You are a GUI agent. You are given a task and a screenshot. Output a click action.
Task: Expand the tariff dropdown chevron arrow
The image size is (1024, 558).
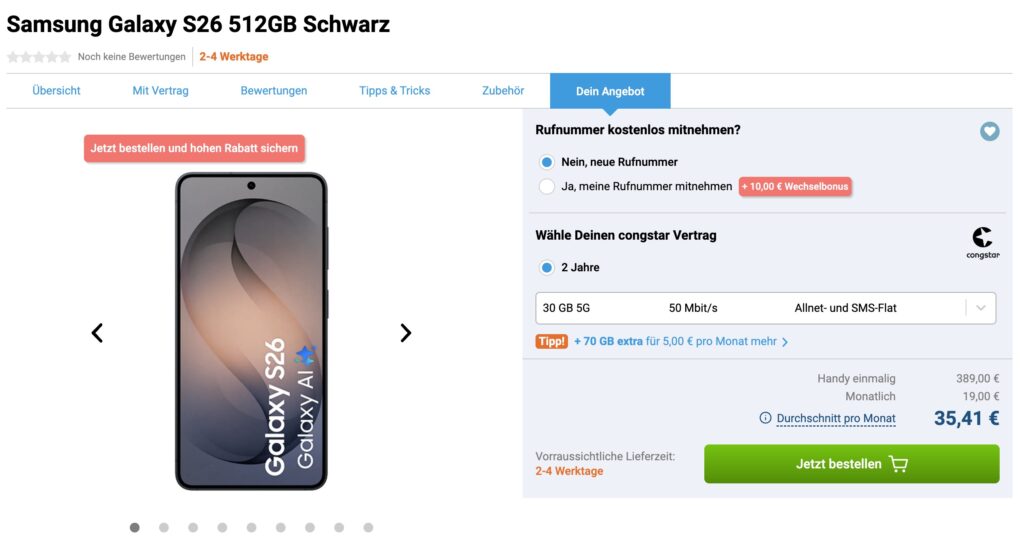coord(980,308)
